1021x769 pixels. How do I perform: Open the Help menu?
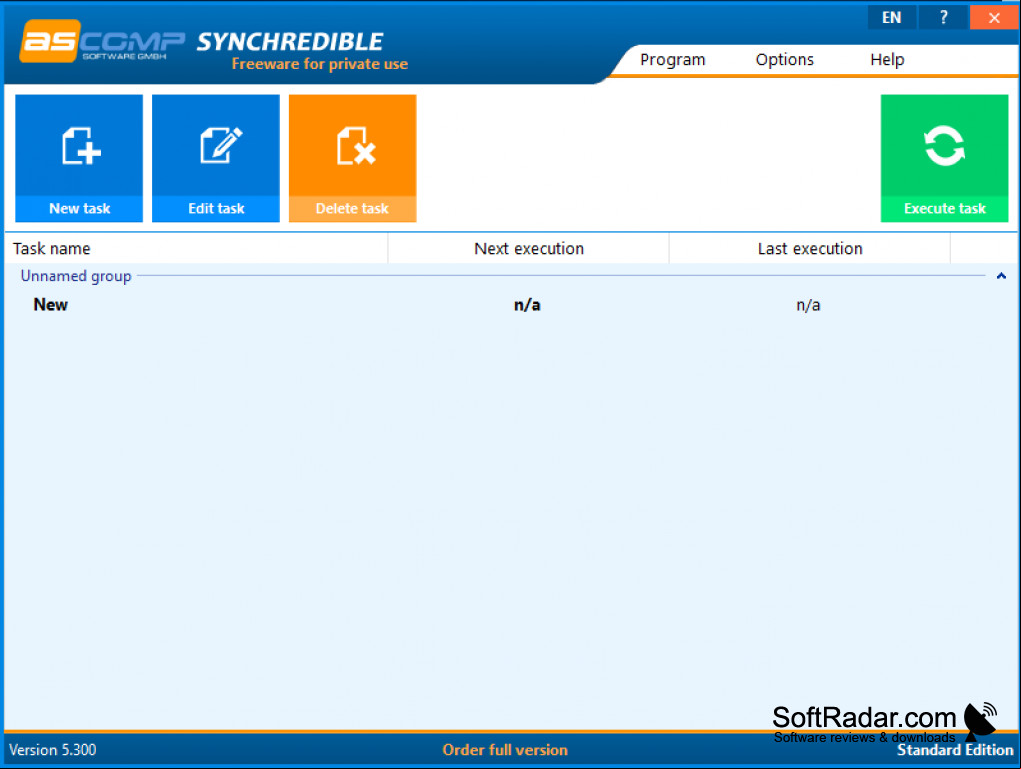(x=887, y=60)
